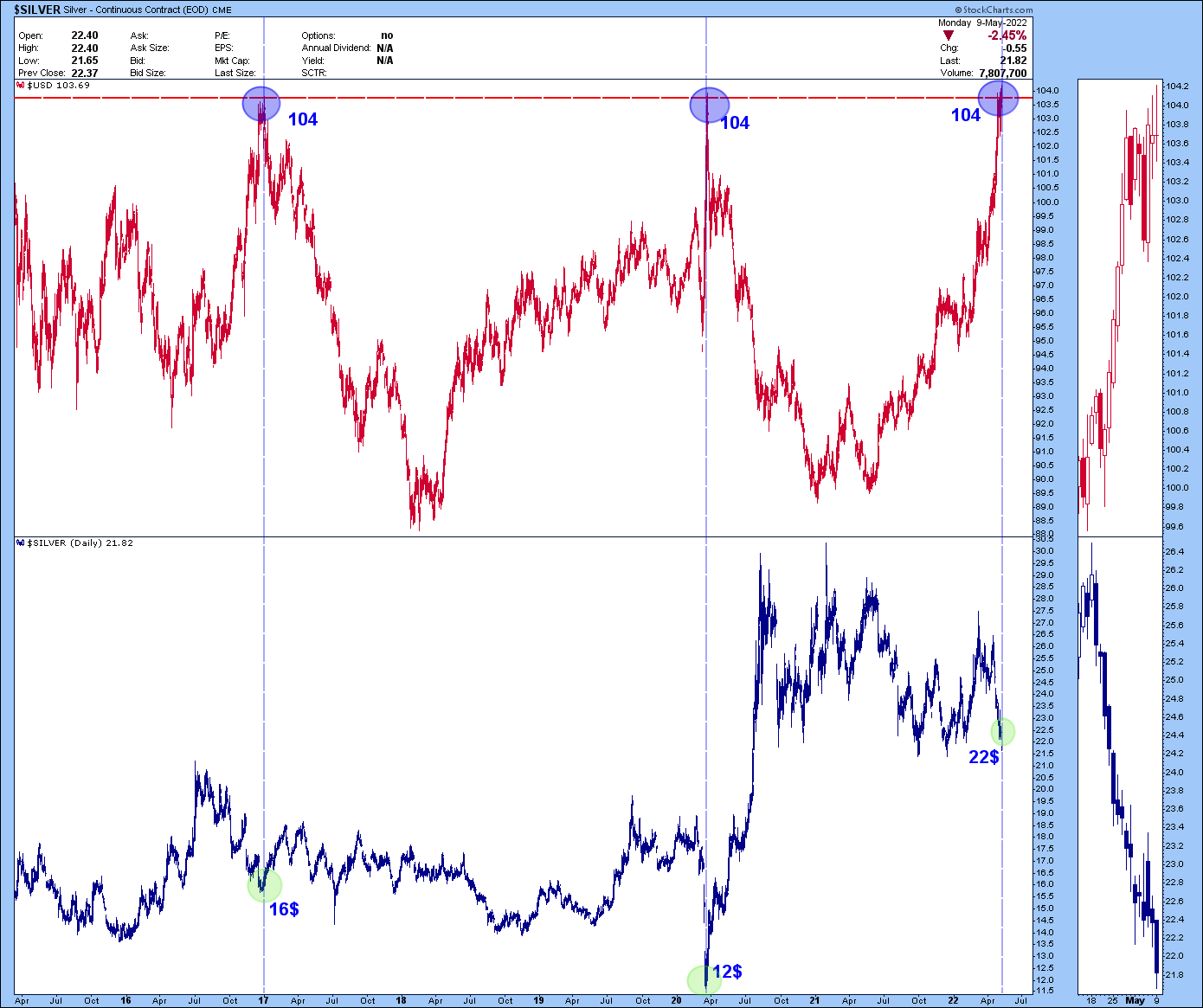Click the 'SCTR:' label
Image resolution: width=1203 pixels, height=1008 pixels.
coord(314,74)
